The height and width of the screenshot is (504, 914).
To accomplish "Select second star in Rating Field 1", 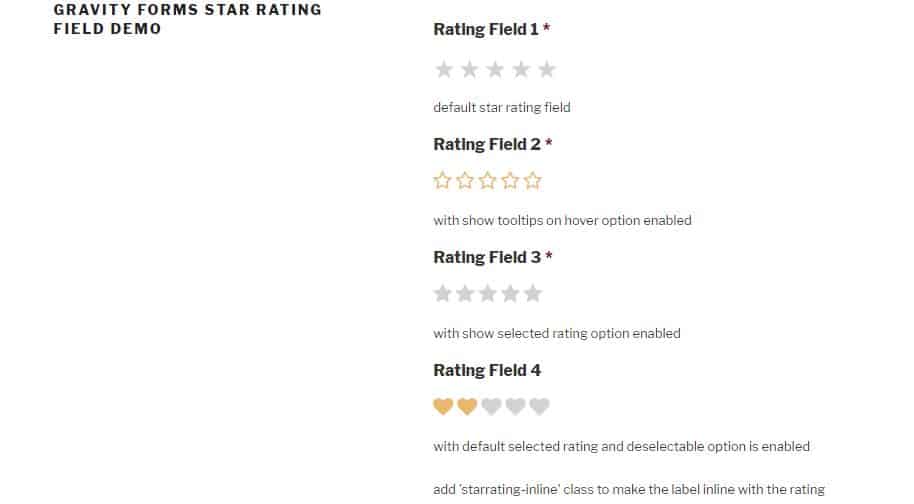I will (x=469, y=69).
